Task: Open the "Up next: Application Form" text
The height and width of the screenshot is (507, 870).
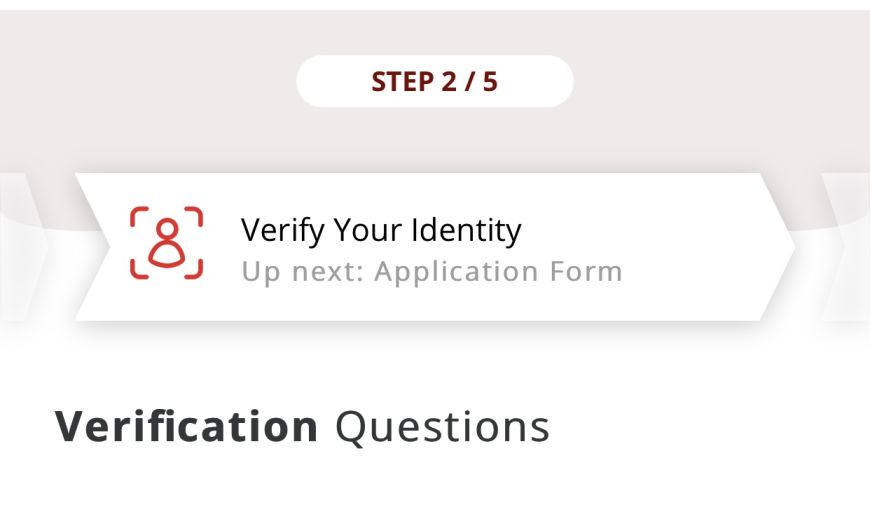Action: click(432, 272)
